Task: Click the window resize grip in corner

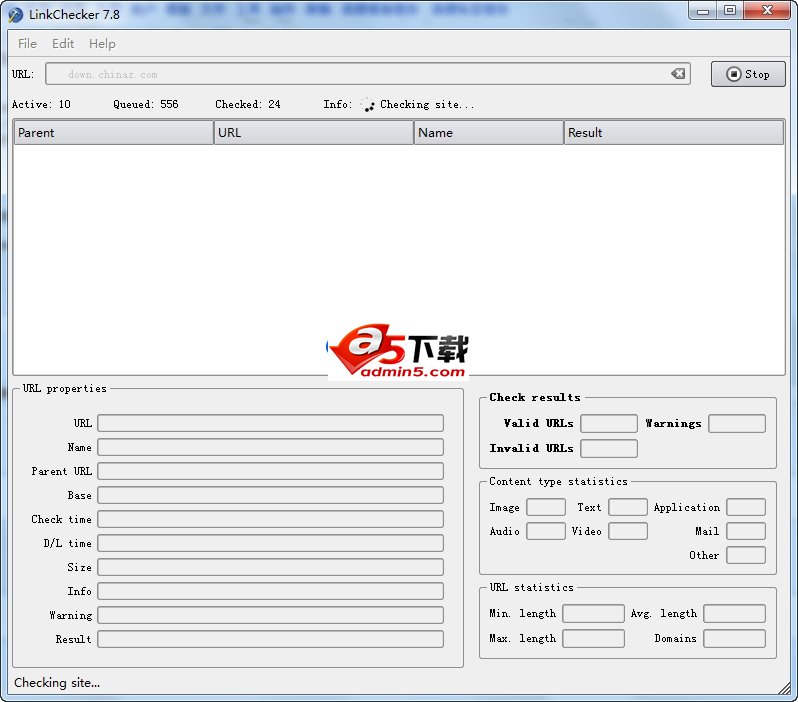Action: click(784, 688)
